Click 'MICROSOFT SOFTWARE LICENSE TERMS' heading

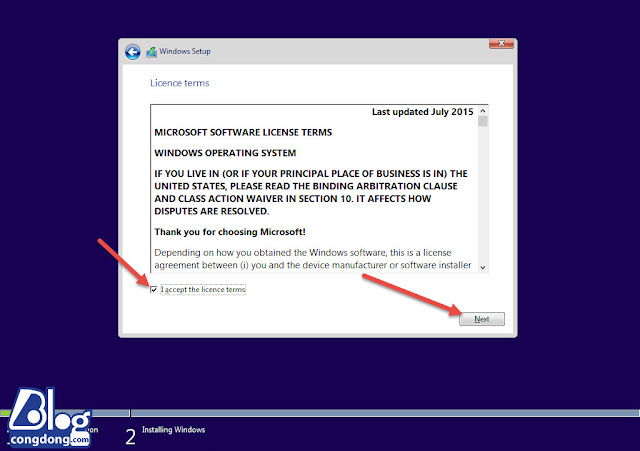[243, 132]
